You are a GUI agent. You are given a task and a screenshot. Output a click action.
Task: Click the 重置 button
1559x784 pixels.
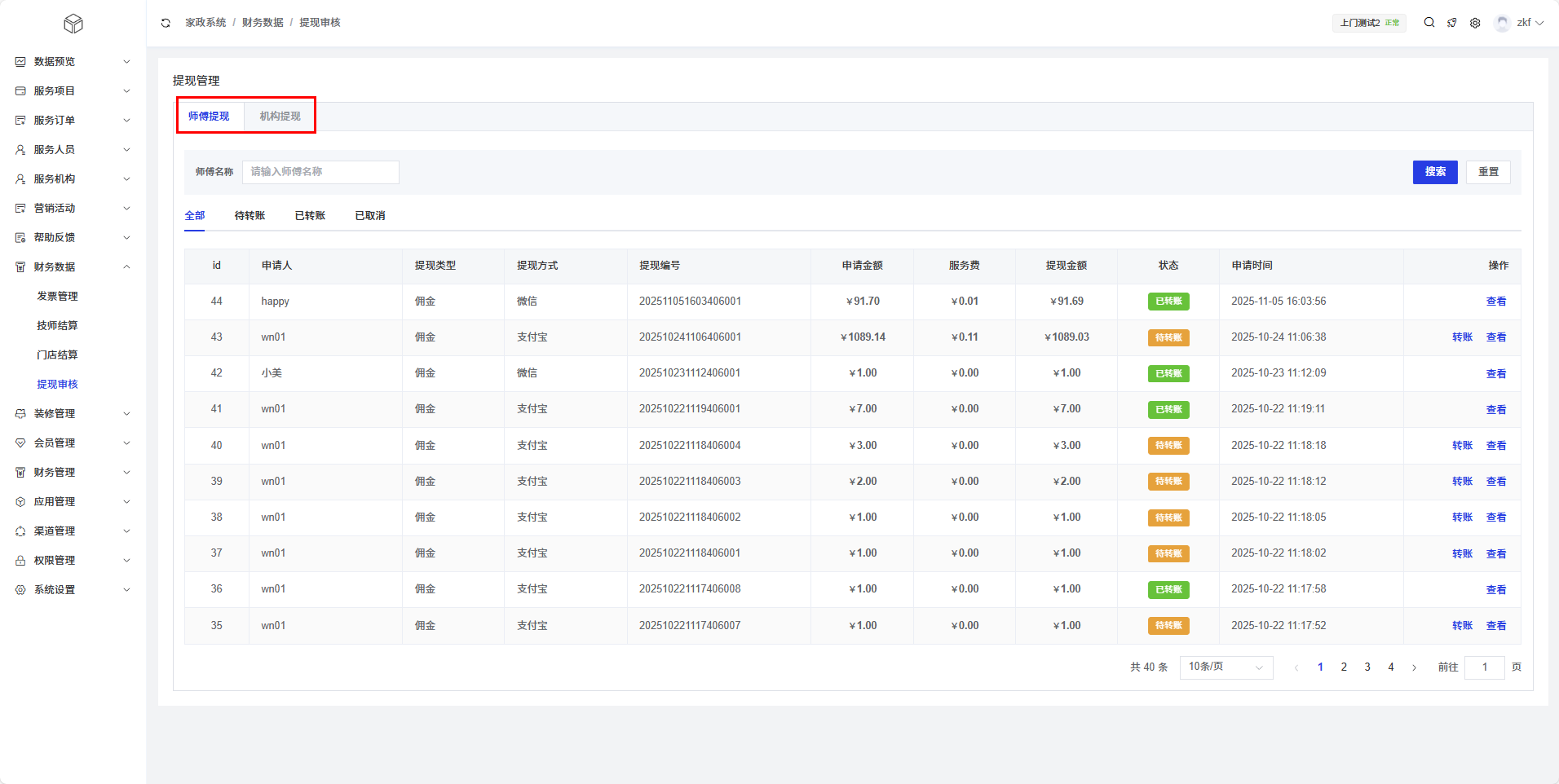pyautogui.click(x=1488, y=172)
